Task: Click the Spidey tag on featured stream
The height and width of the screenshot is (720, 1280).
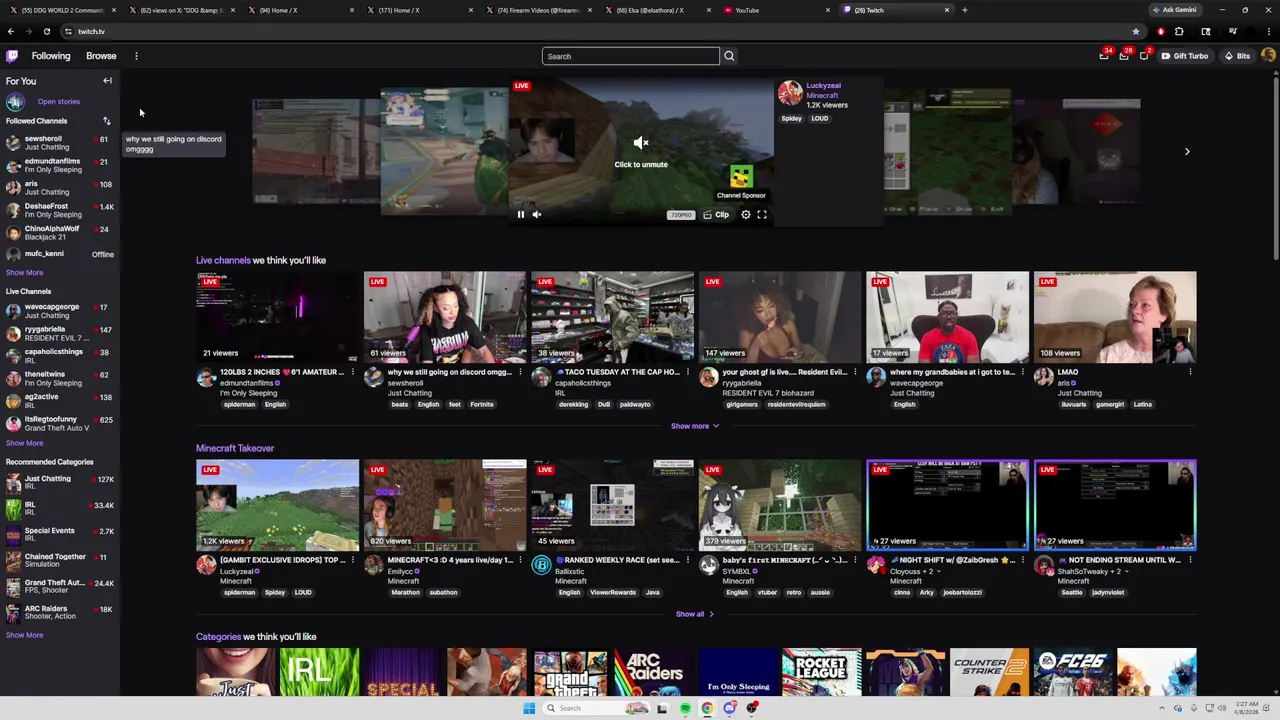Action: coord(791,118)
